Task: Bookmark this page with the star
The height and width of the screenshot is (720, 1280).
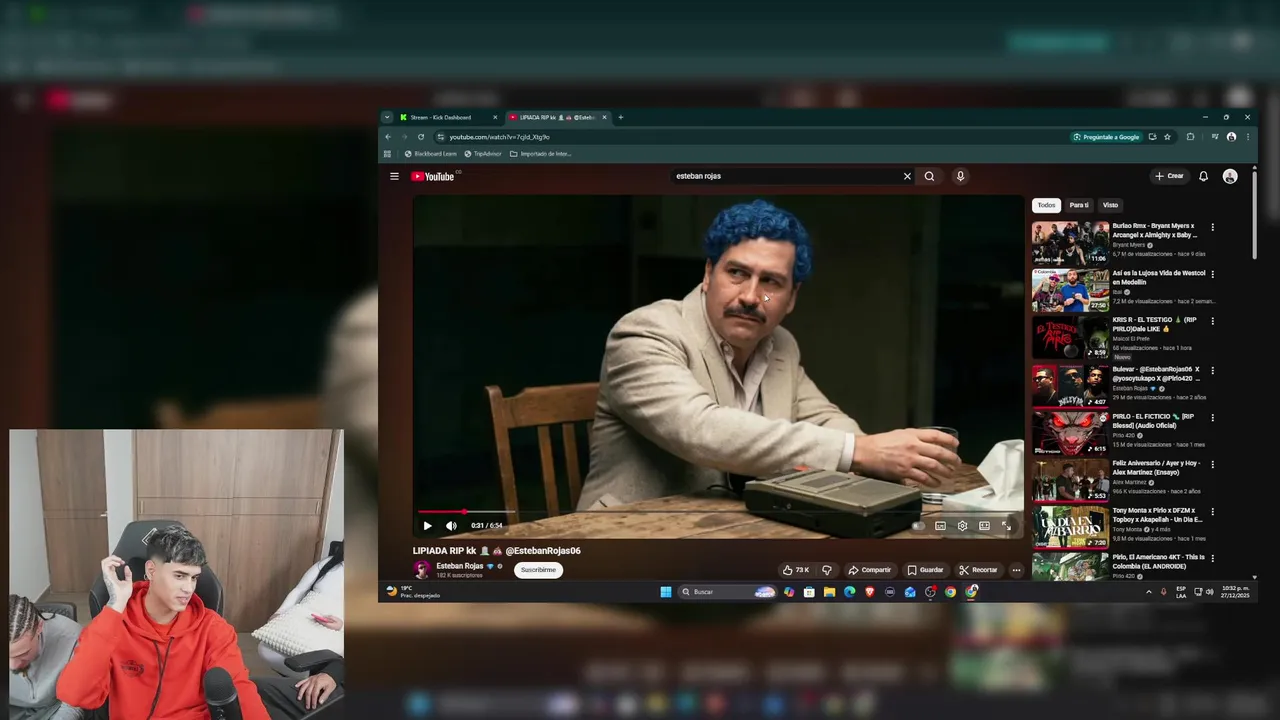Action: 1167,137
